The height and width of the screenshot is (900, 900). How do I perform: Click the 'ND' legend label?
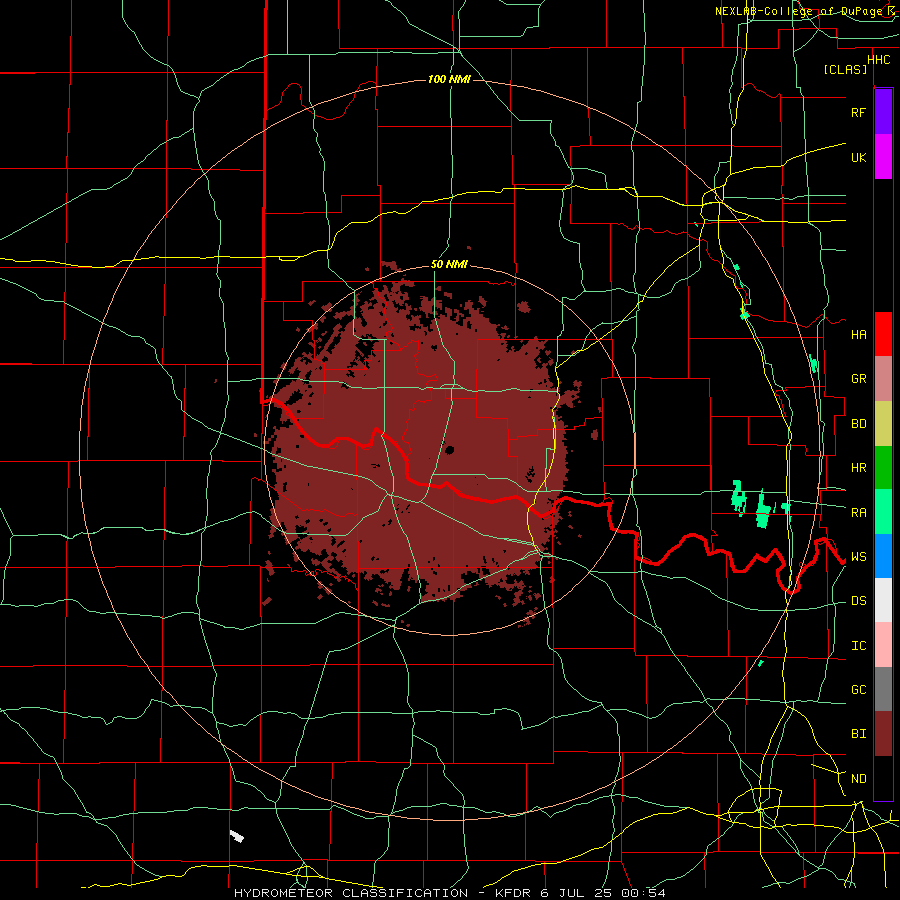(x=859, y=778)
